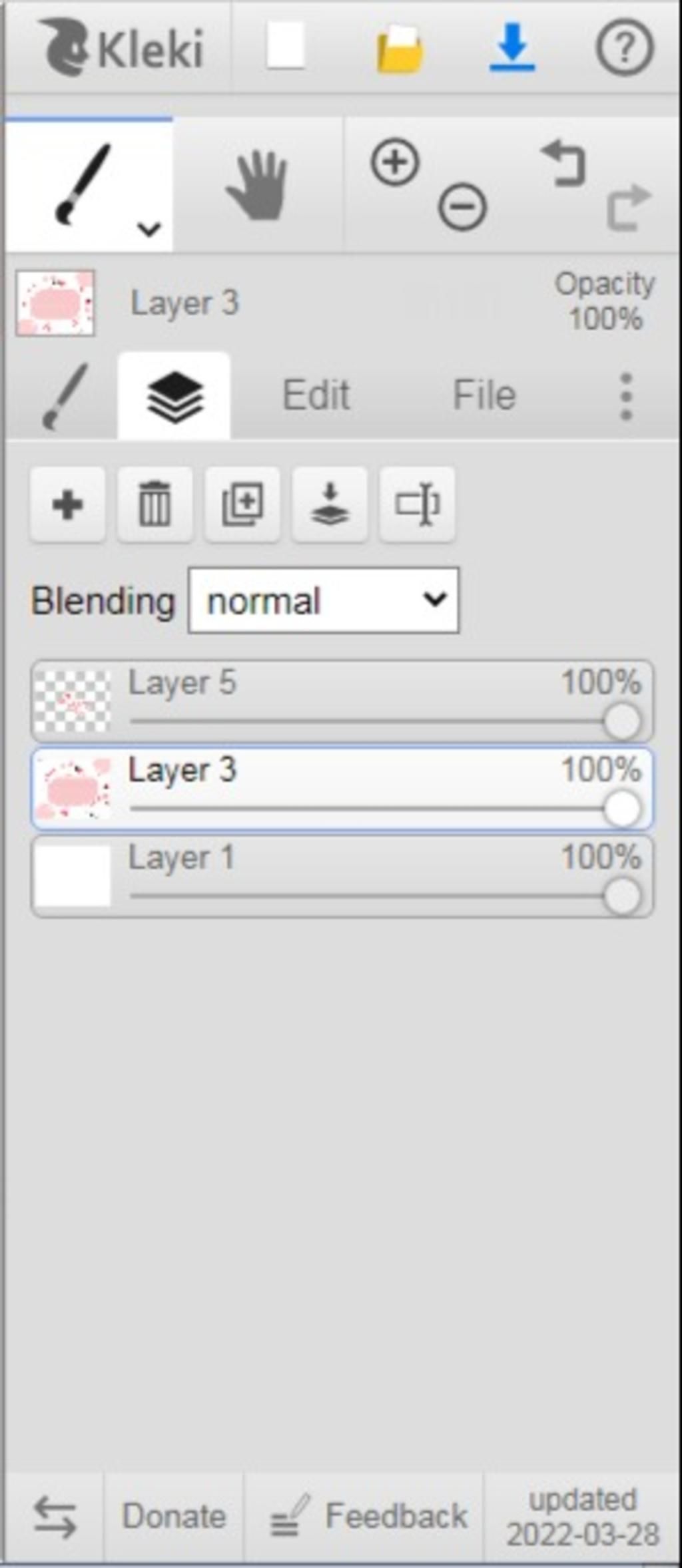Switch to the File tab
This screenshot has width=682, height=1568.
(x=484, y=395)
